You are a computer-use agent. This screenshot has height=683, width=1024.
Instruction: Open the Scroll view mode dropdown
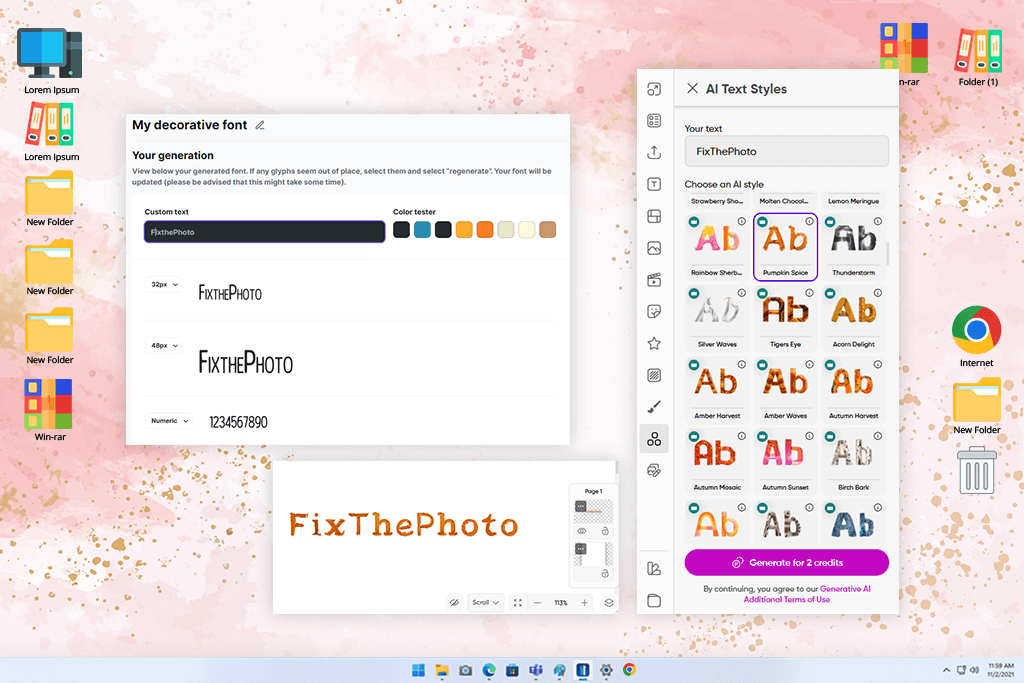pyautogui.click(x=485, y=603)
